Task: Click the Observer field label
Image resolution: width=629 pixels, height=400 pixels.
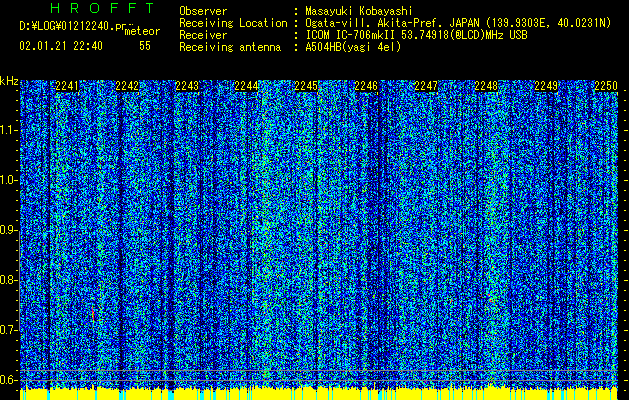Action: [x=203, y=11]
